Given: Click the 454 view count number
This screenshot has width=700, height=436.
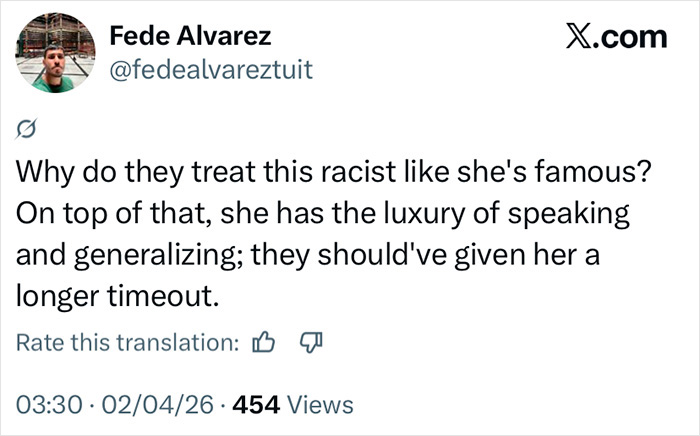Looking at the screenshot, I should point(252,404).
